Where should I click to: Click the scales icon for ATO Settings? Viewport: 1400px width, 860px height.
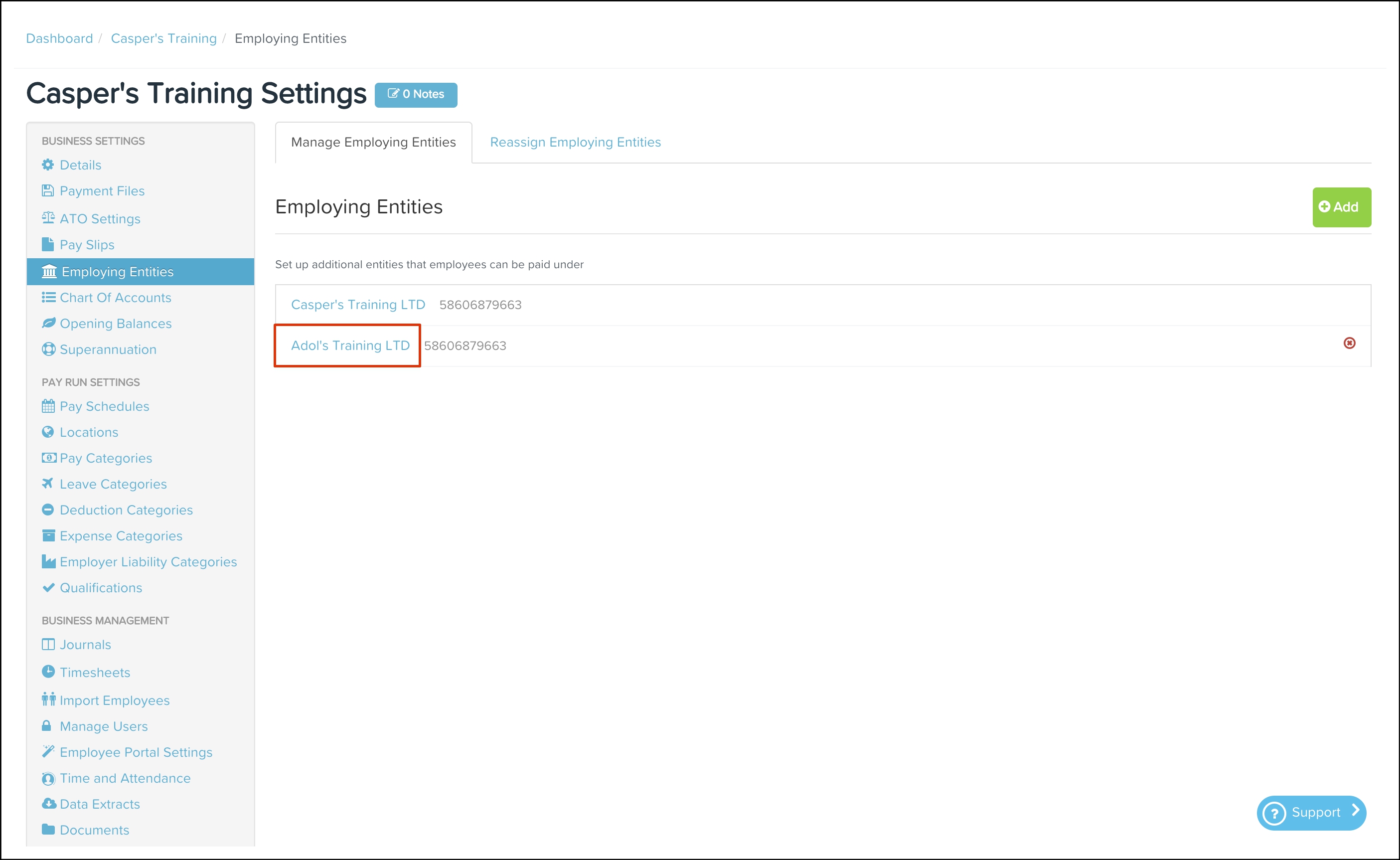(48, 218)
